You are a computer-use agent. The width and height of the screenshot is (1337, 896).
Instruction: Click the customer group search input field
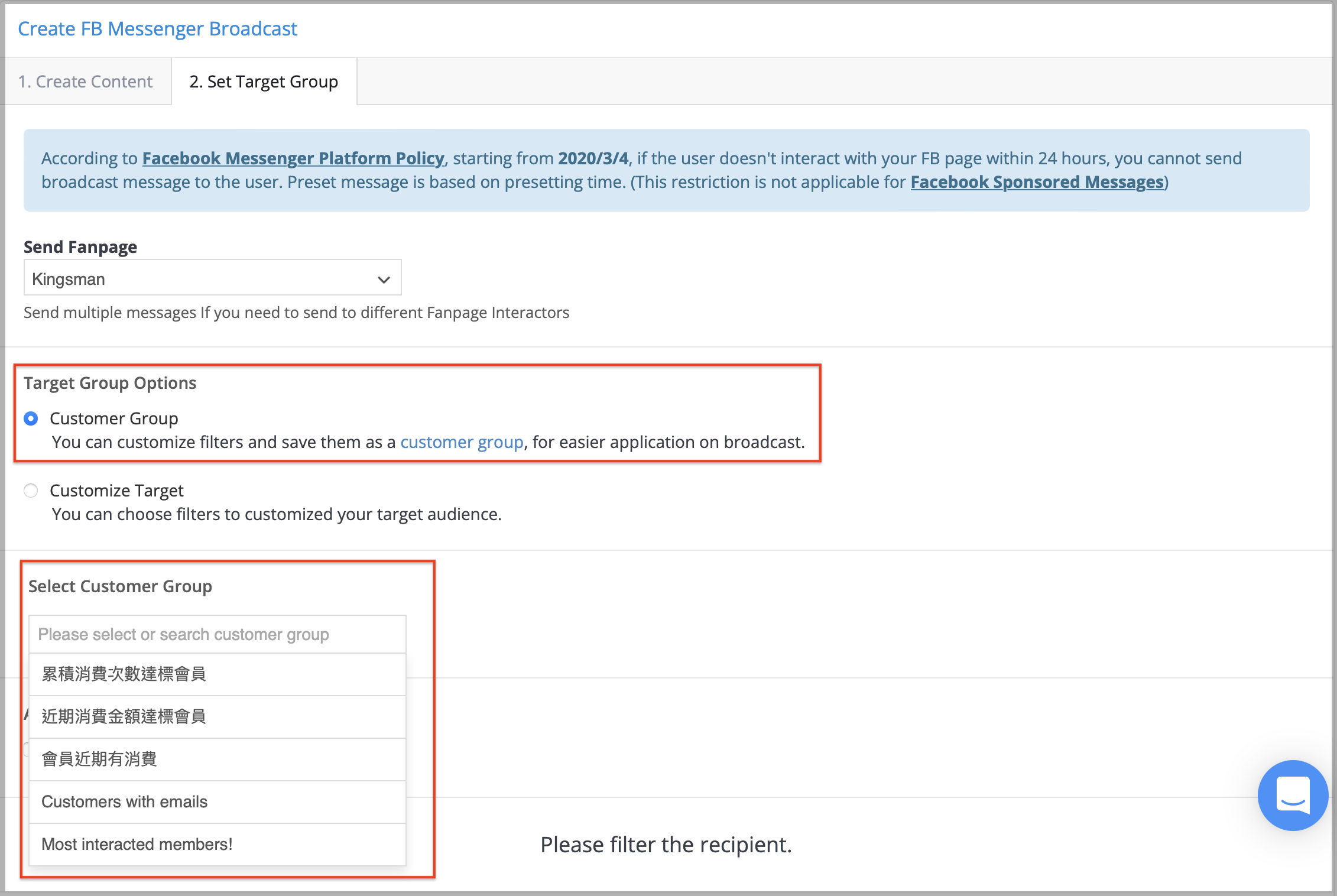coord(218,634)
